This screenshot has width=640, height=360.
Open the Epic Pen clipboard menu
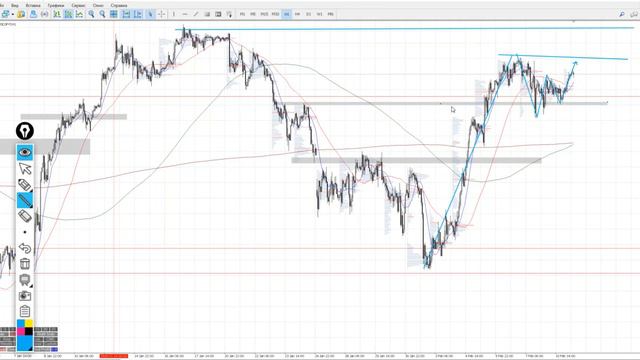click(25, 311)
